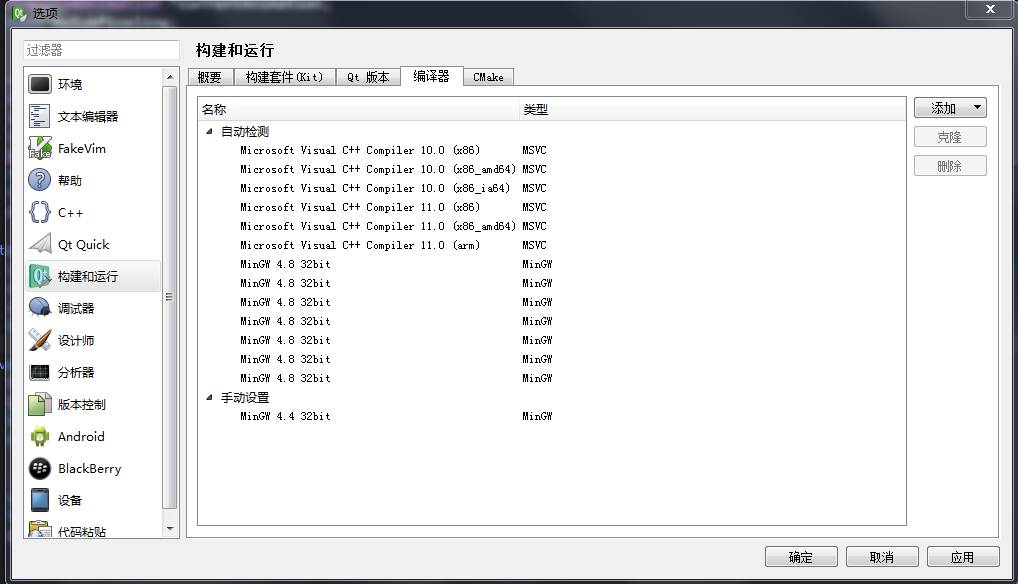1018x584 pixels.
Task: Open the 文本编辑器 text editor settings icon
Action: coord(40,116)
